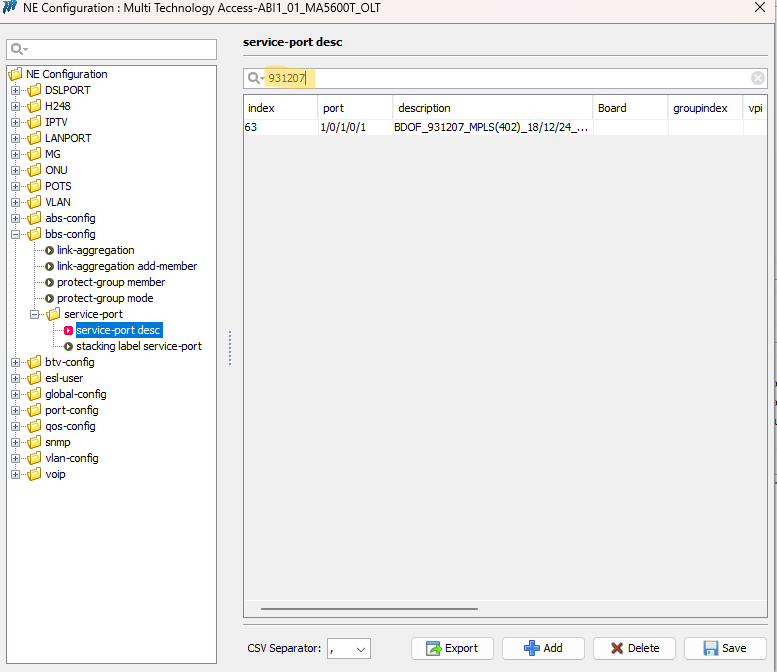Click the stacking label service-port node icon

tap(68, 346)
